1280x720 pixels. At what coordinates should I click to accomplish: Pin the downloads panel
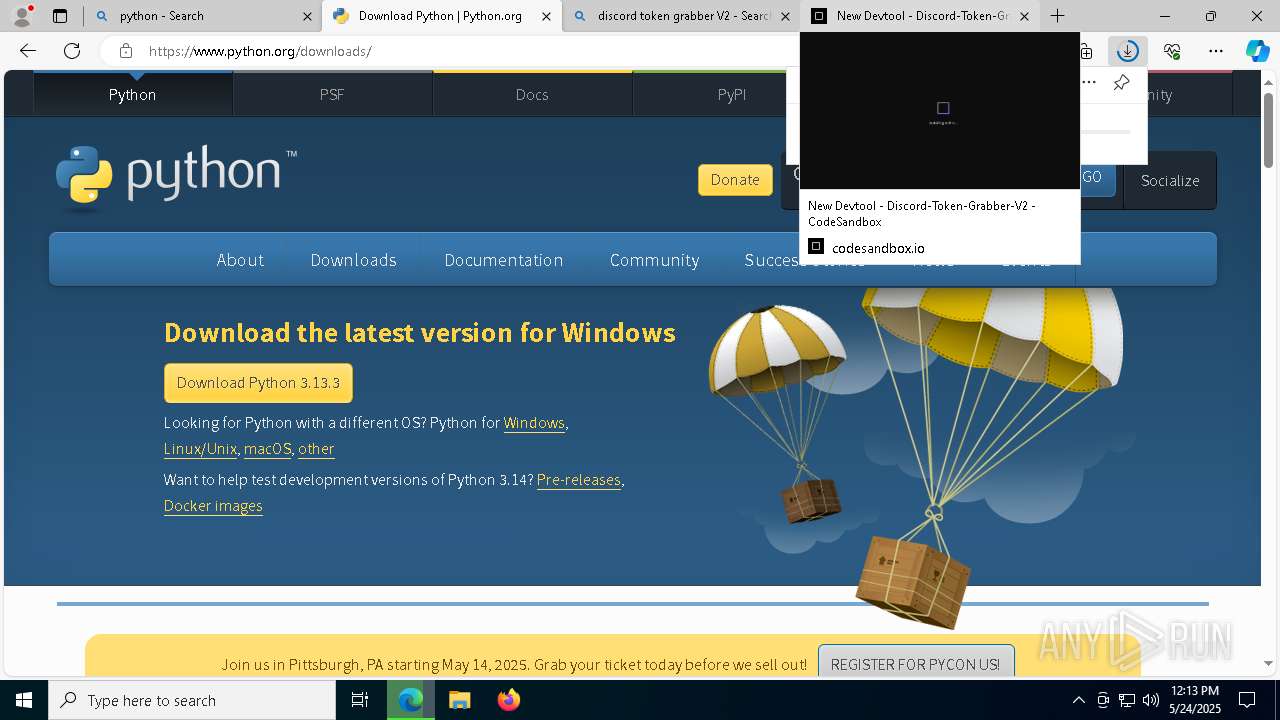[x=1121, y=82]
